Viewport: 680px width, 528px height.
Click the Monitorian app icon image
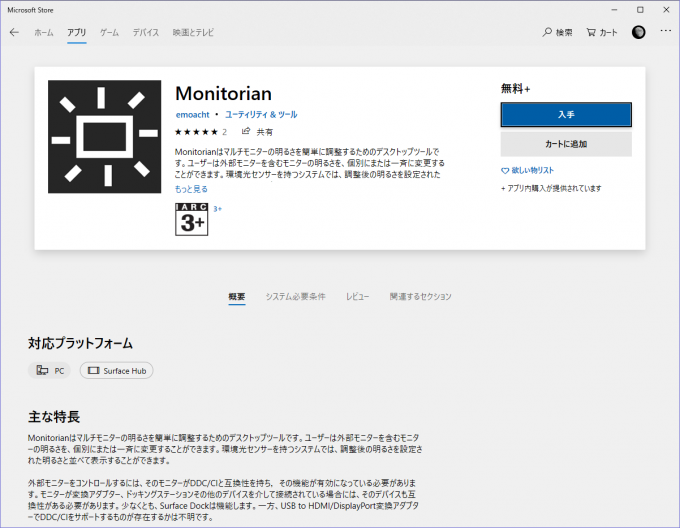pos(105,137)
